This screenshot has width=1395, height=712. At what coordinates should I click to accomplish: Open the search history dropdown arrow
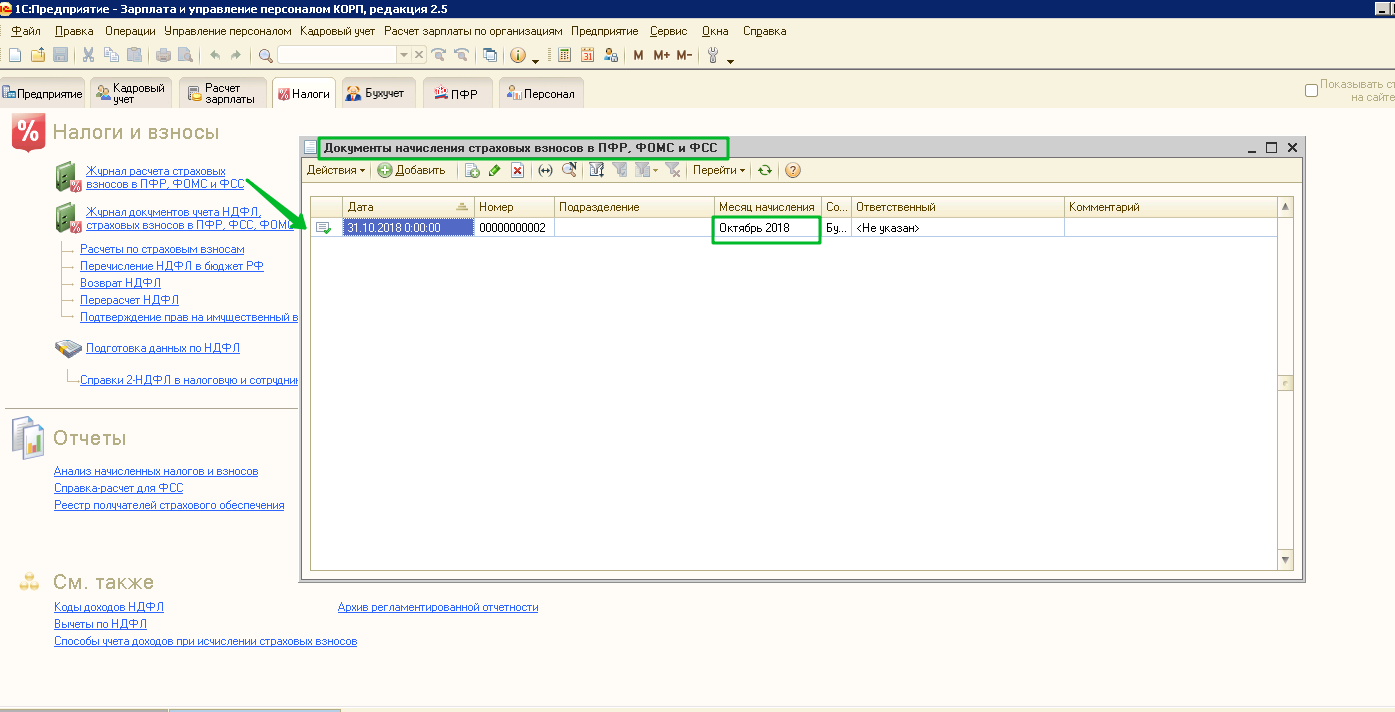(x=404, y=55)
